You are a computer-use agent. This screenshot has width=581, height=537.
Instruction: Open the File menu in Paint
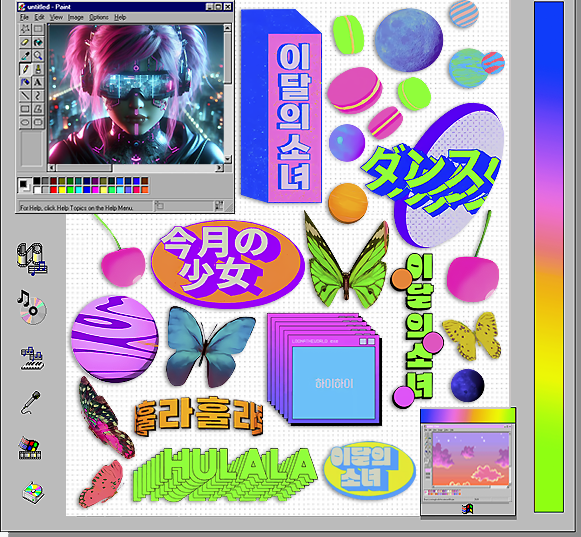[x=24, y=17]
